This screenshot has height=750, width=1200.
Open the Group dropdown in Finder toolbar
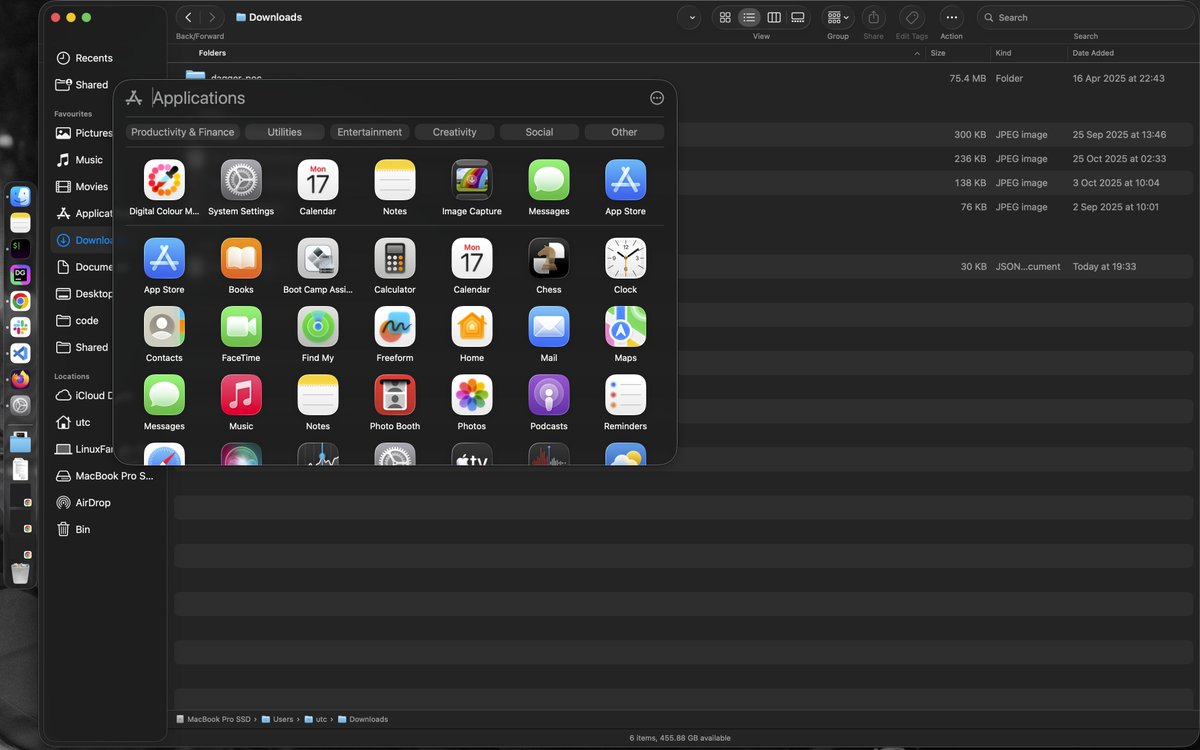point(837,17)
